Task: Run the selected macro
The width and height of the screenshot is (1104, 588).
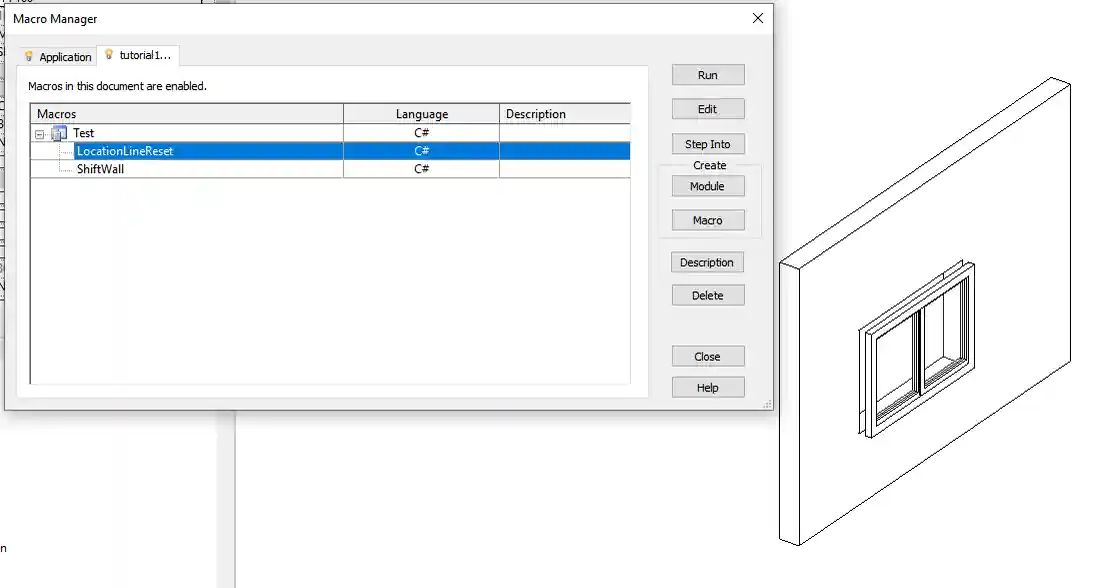Action: [707, 74]
